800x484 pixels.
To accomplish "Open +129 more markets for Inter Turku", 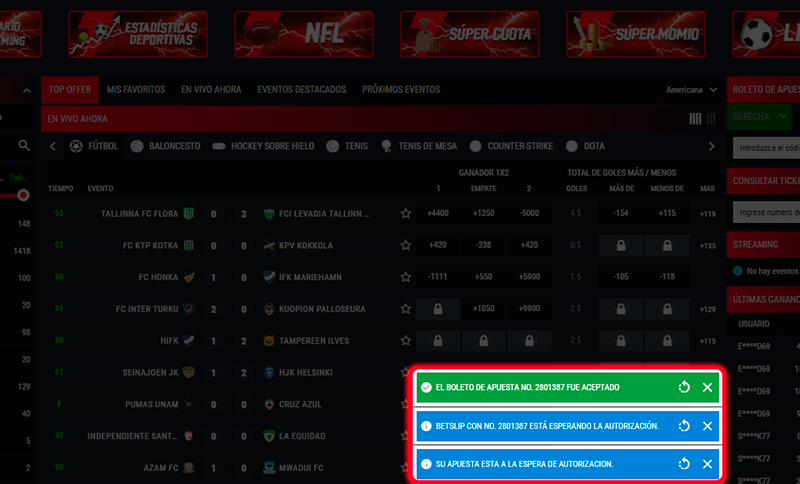I will 708,310.
